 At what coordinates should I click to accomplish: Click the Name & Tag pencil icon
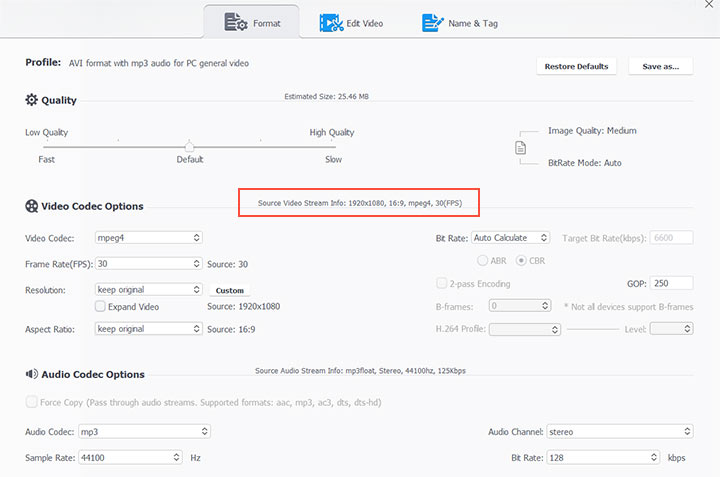coord(433,23)
